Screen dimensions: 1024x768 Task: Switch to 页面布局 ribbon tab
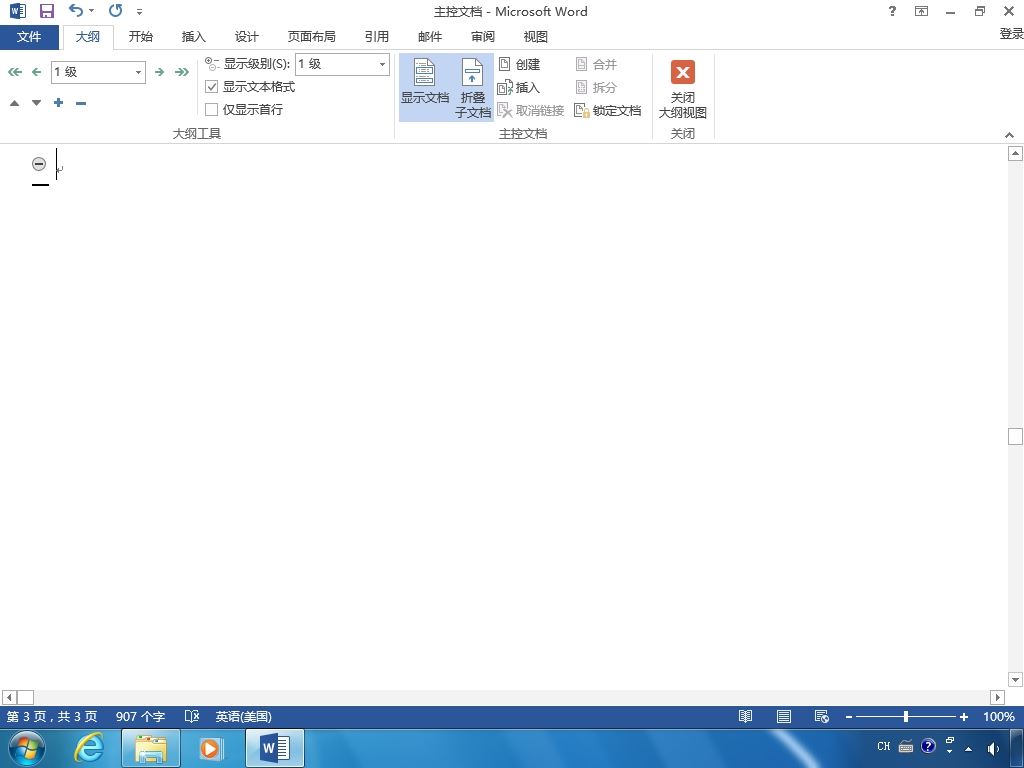(x=312, y=37)
